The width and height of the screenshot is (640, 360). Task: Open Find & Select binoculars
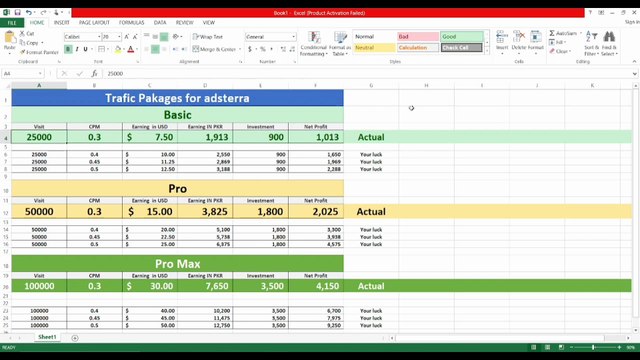click(x=609, y=43)
